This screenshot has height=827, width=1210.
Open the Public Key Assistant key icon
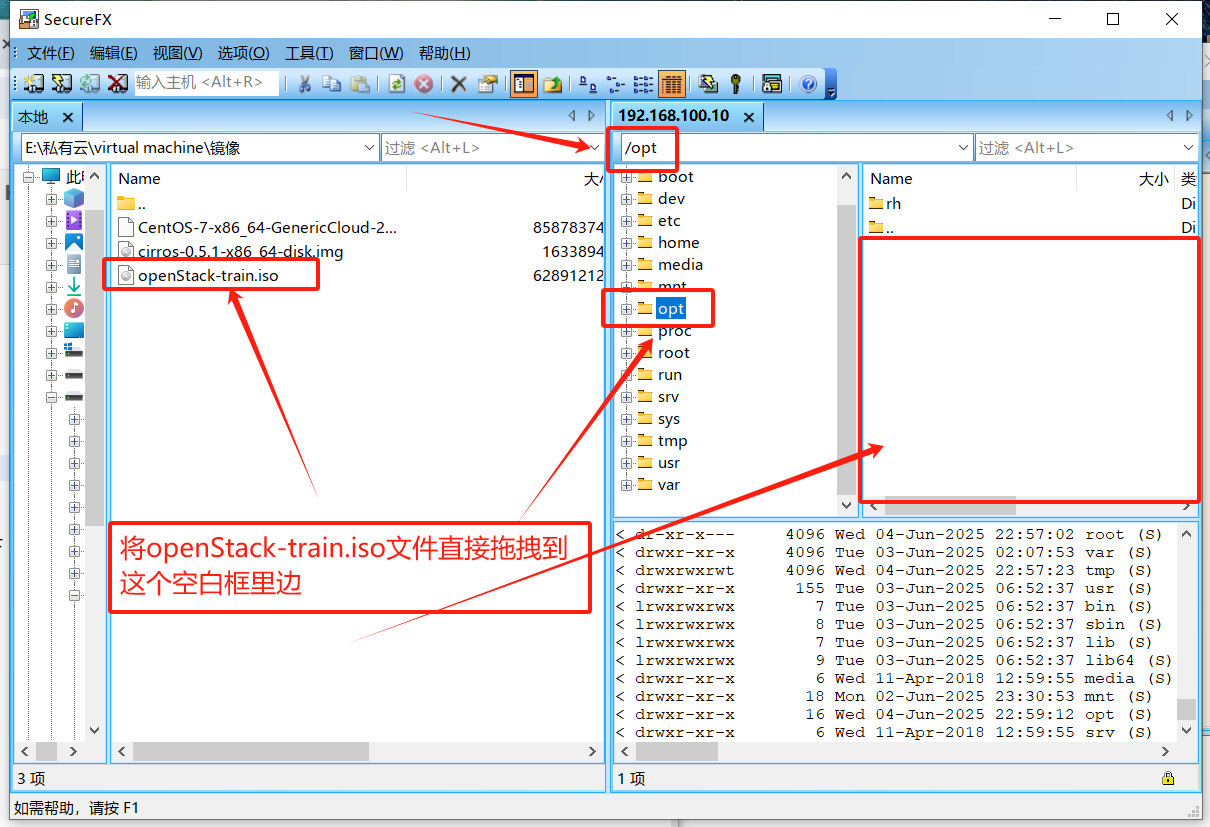point(736,84)
